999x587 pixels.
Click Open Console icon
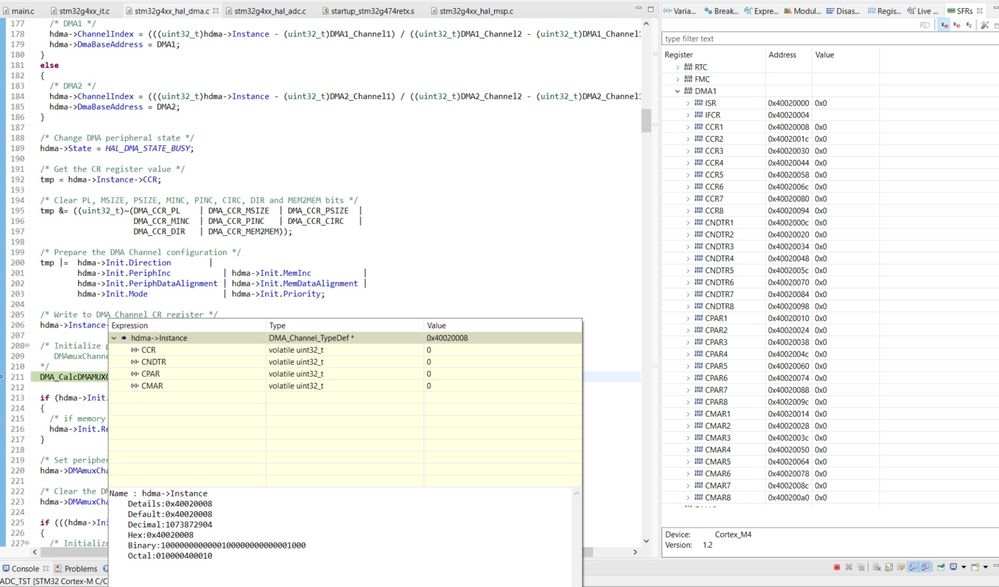tap(975, 567)
